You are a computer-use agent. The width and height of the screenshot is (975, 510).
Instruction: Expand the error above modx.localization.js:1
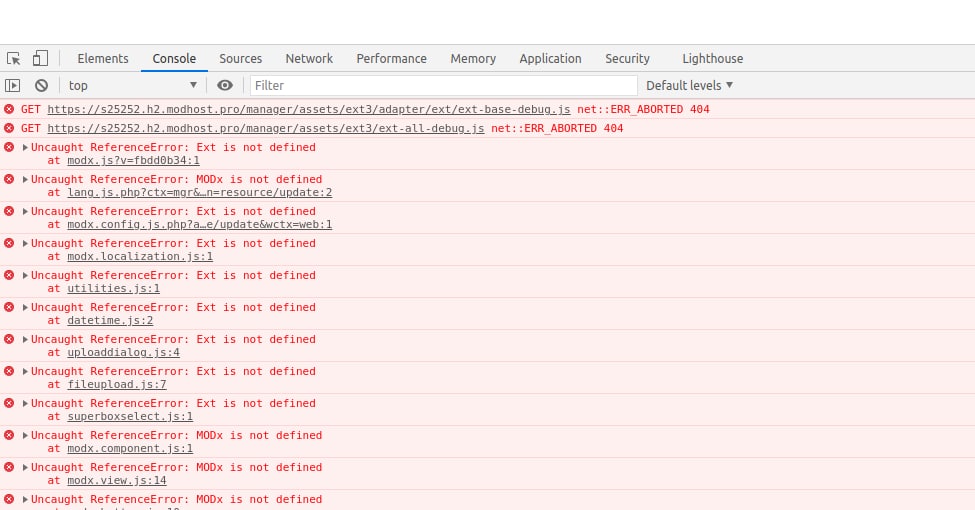click(25, 243)
